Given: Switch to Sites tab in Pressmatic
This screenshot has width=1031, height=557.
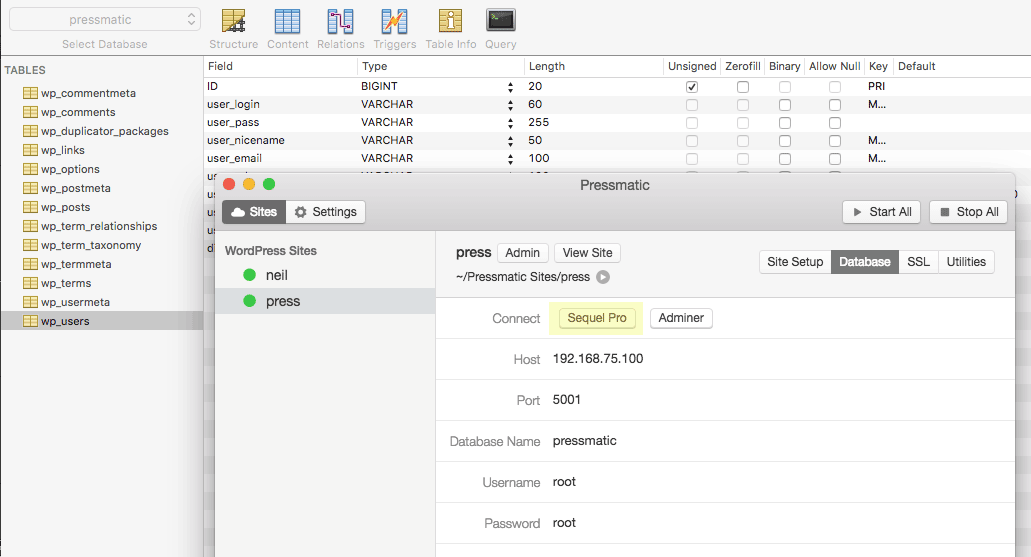Looking at the screenshot, I should (x=254, y=212).
